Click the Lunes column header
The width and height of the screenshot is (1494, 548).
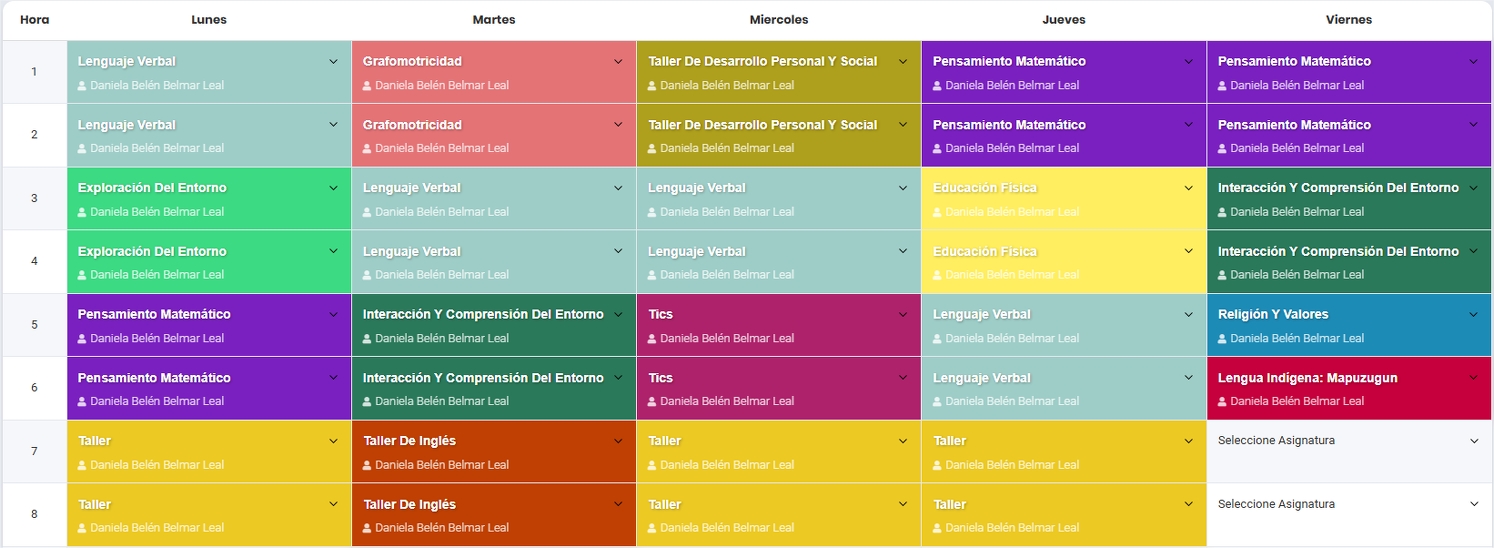[209, 20]
